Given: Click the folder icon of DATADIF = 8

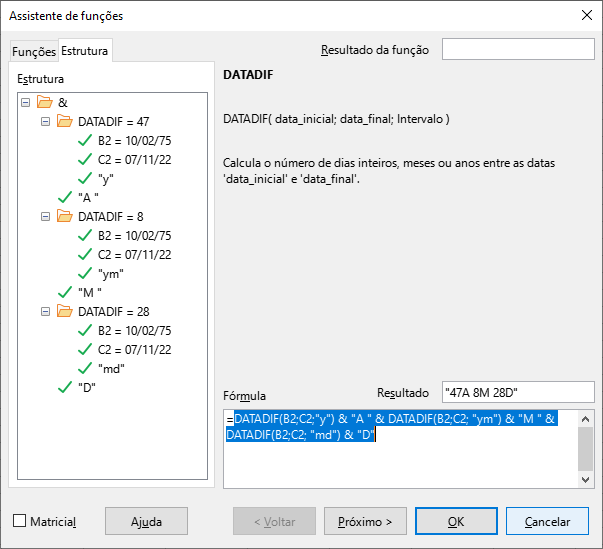Looking at the screenshot, I should (x=65, y=216).
